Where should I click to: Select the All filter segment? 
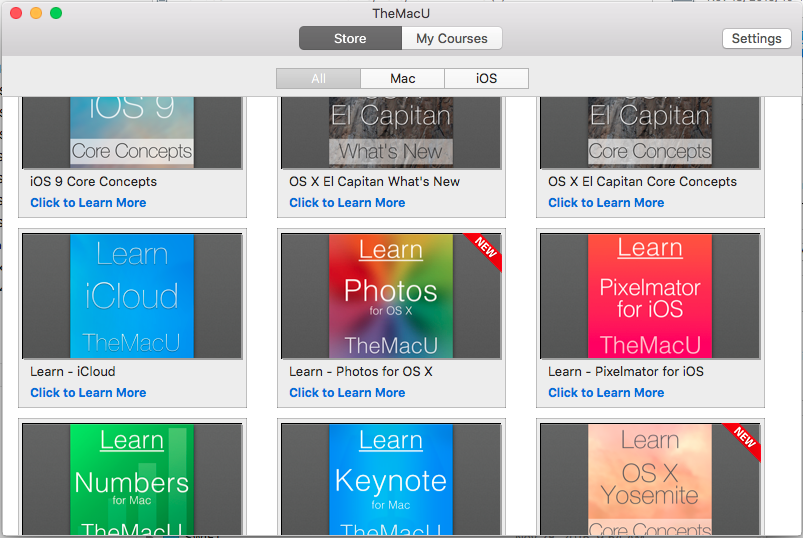click(318, 78)
